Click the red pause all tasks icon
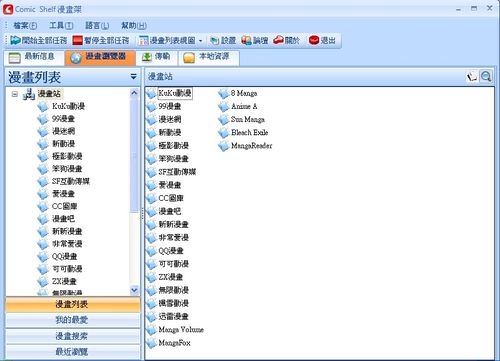Screen dimensions: 500x361 pyautogui.click(x=77, y=40)
